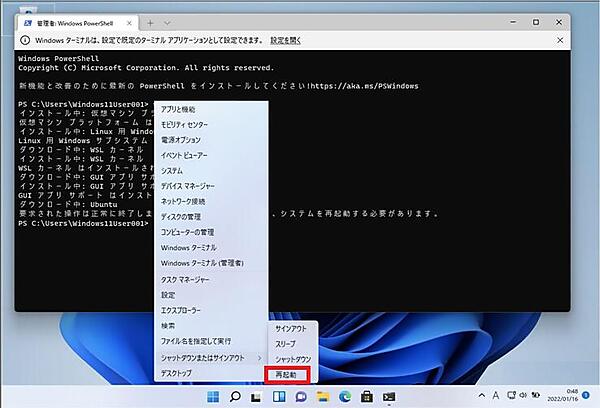The width and height of the screenshot is (600, 408).
Task: Select 'コンピューターの管理' menu entry
Action: (x=211, y=232)
